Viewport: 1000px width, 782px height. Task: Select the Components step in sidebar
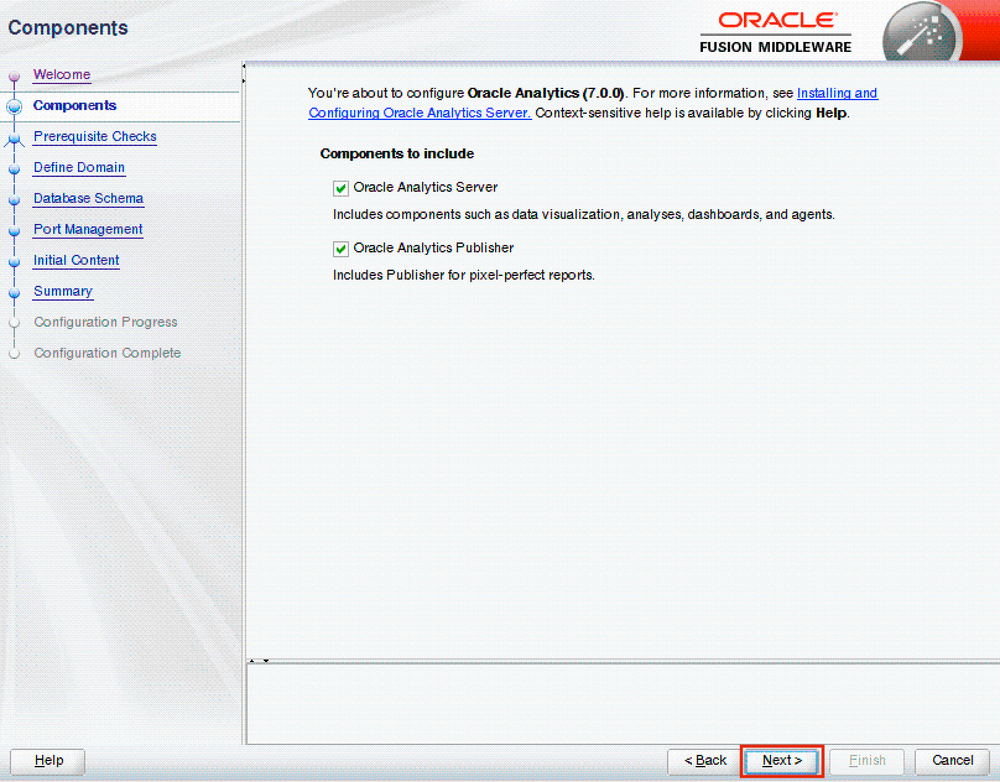[x=75, y=106]
